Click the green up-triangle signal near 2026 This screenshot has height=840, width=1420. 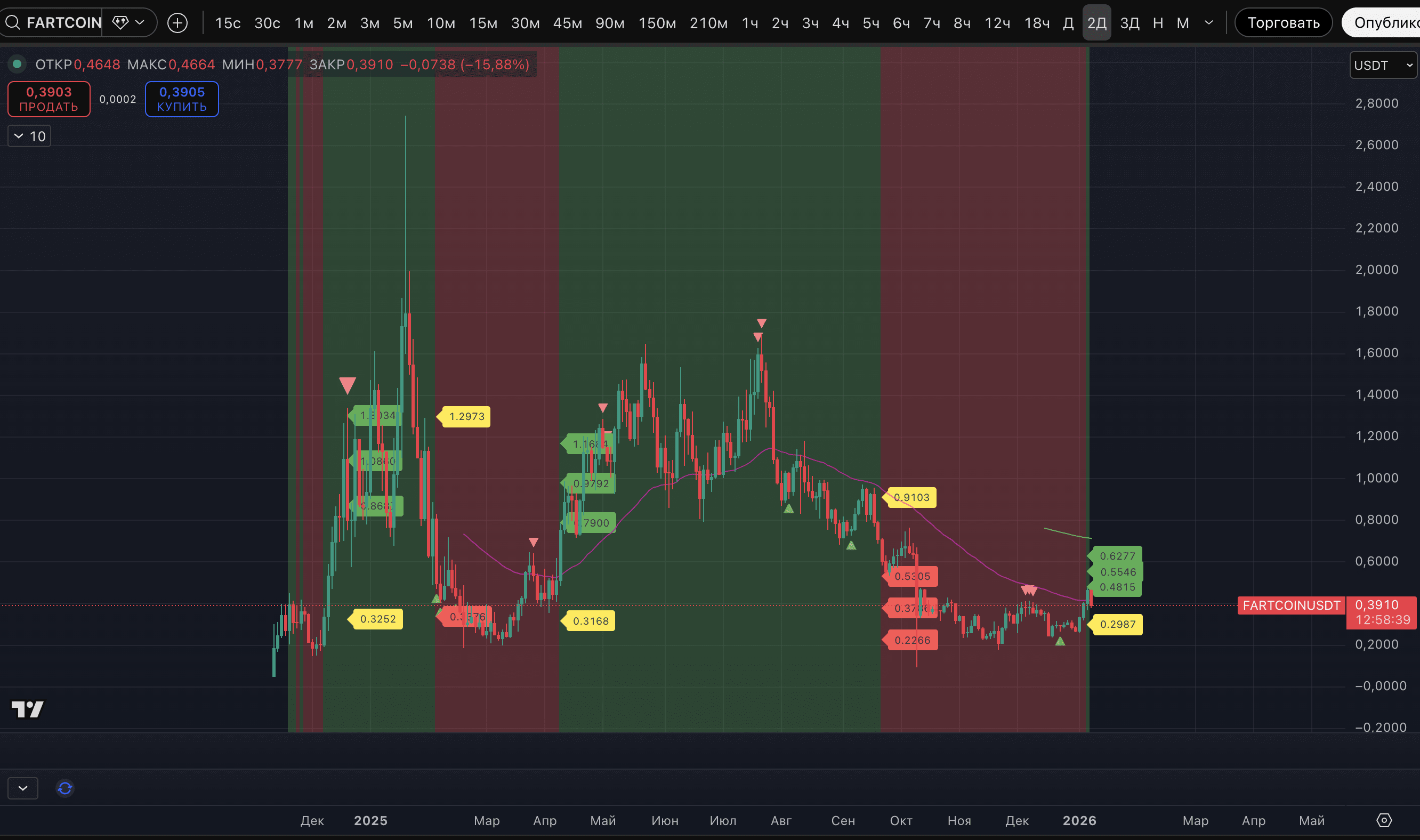point(1060,641)
